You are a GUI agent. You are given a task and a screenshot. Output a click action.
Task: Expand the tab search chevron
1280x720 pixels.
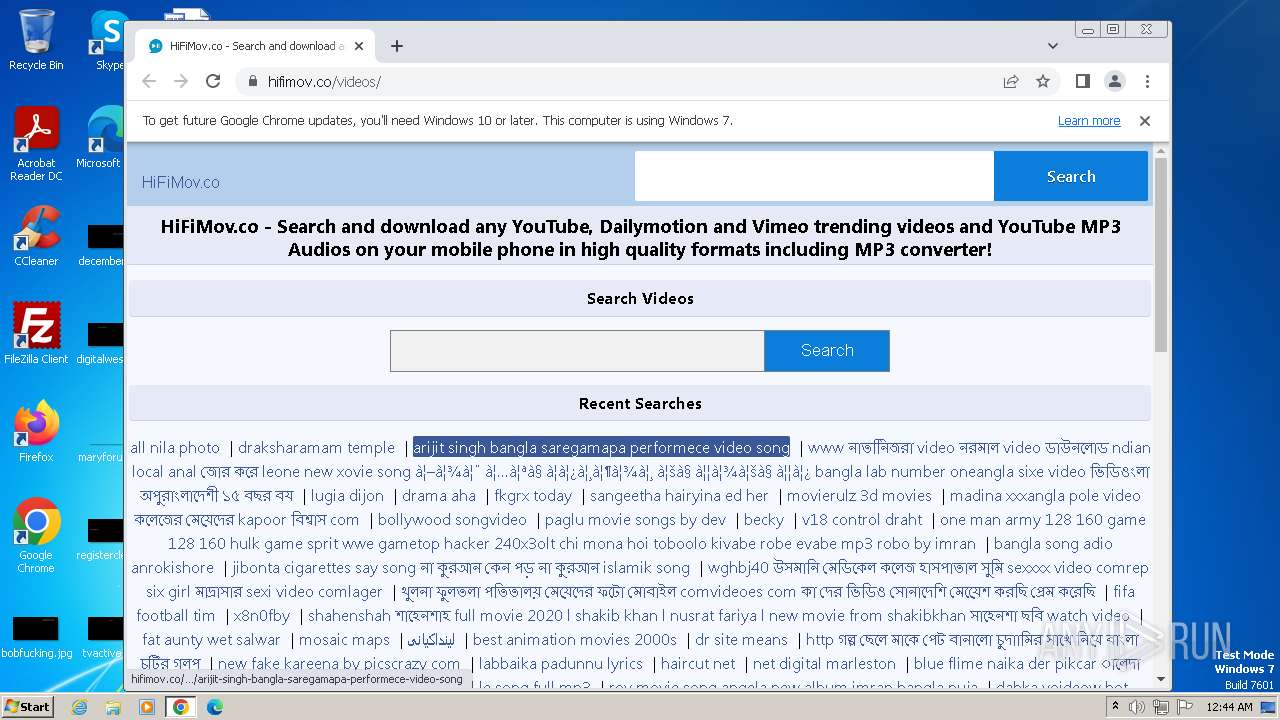coord(1053,46)
